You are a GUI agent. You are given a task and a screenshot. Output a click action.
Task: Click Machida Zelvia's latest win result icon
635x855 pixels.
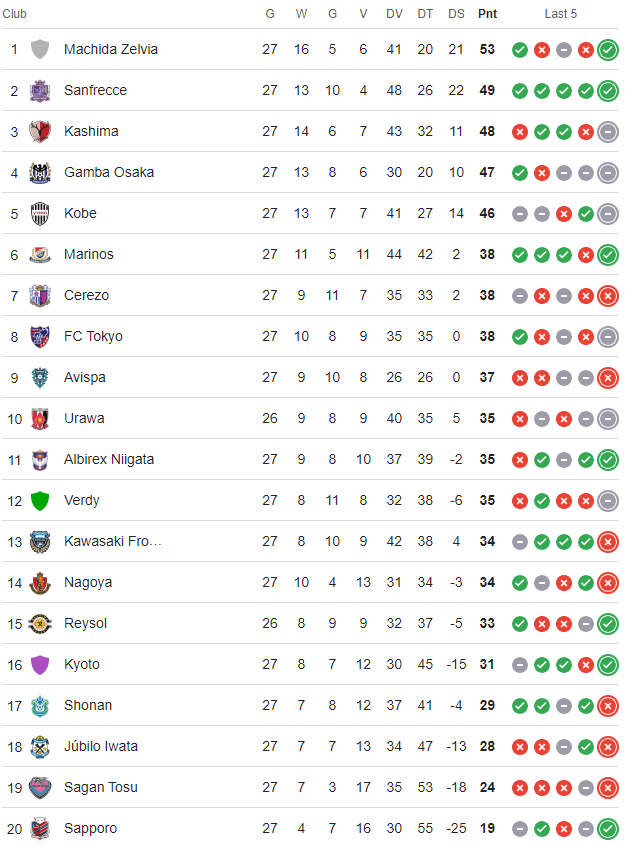[607, 49]
